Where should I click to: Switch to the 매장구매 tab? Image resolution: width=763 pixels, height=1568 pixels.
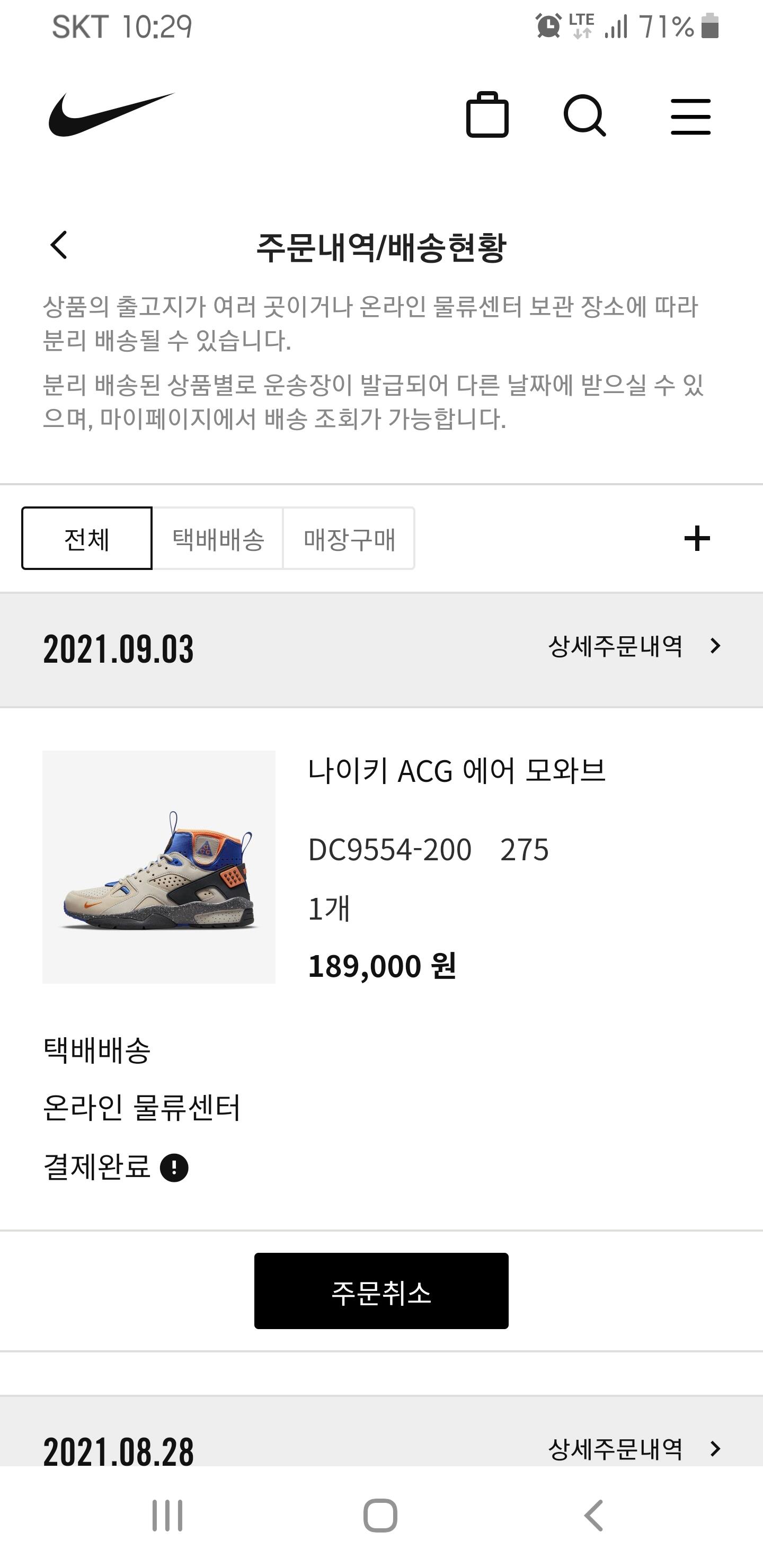pyautogui.click(x=349, y=539)
